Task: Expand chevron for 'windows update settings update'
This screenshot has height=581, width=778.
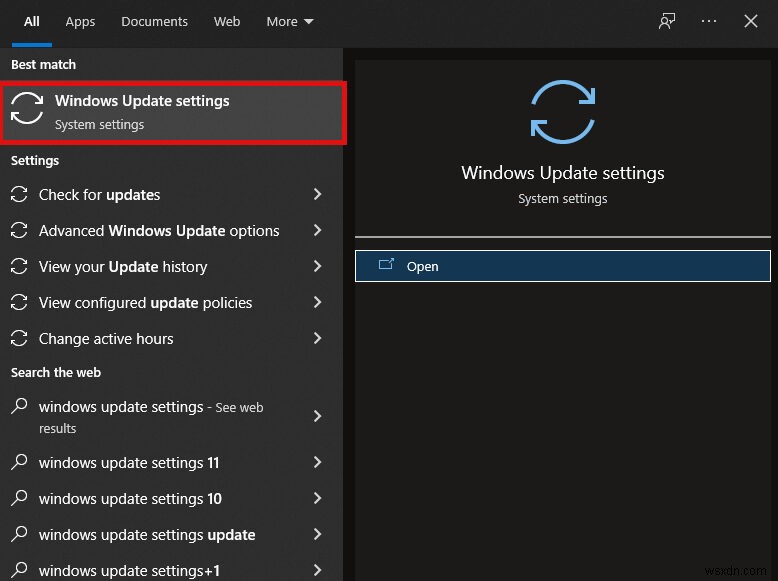Action: (x=318, y=534)
